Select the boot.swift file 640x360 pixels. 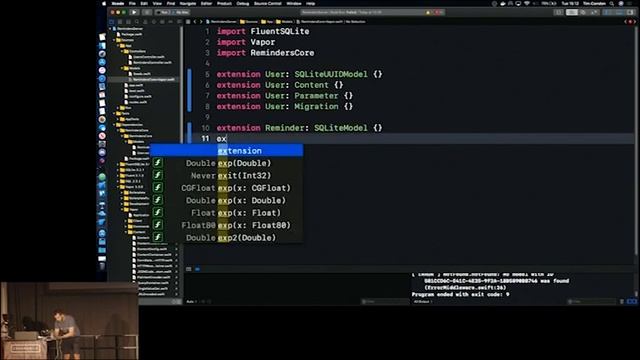134,91
